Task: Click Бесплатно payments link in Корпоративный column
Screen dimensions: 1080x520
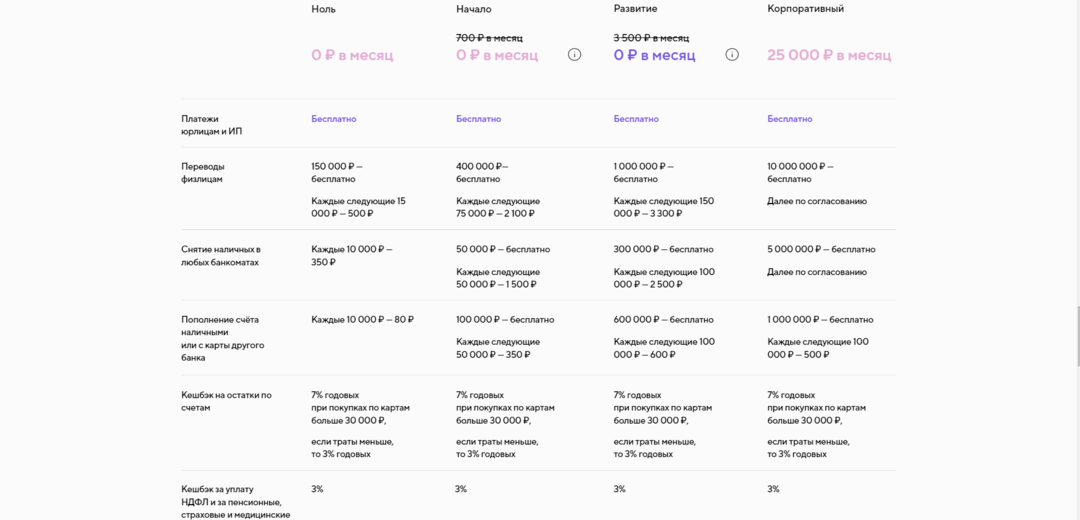Action: [790, 119]
